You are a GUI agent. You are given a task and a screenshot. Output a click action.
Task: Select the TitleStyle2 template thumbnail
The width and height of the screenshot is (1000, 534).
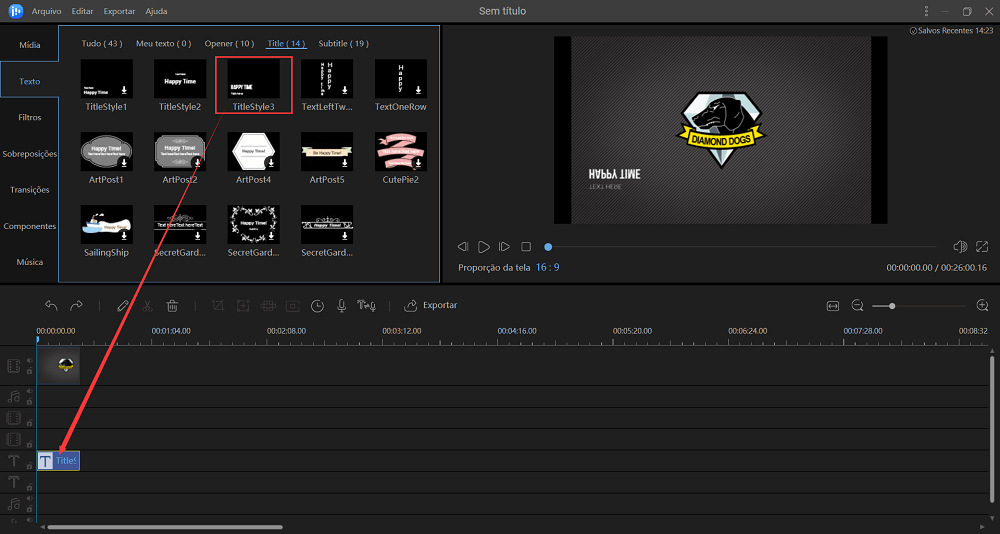tap(180, 78)
